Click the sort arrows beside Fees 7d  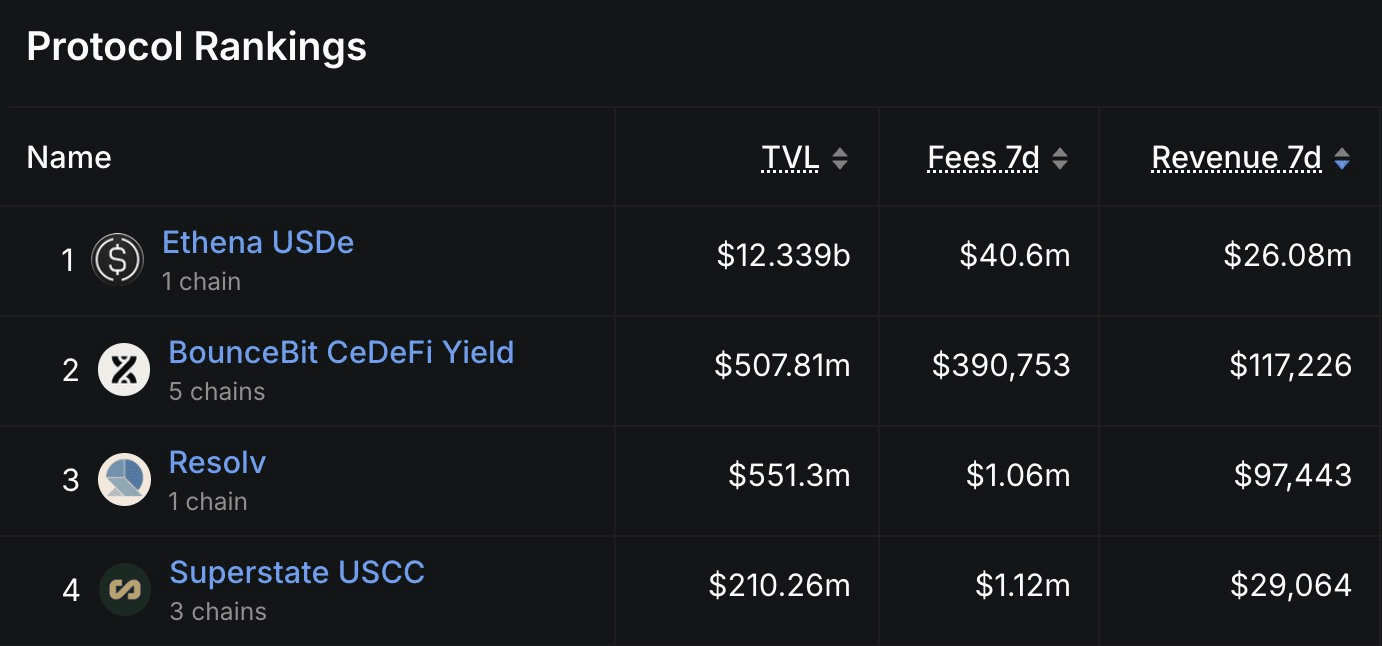1060,158
